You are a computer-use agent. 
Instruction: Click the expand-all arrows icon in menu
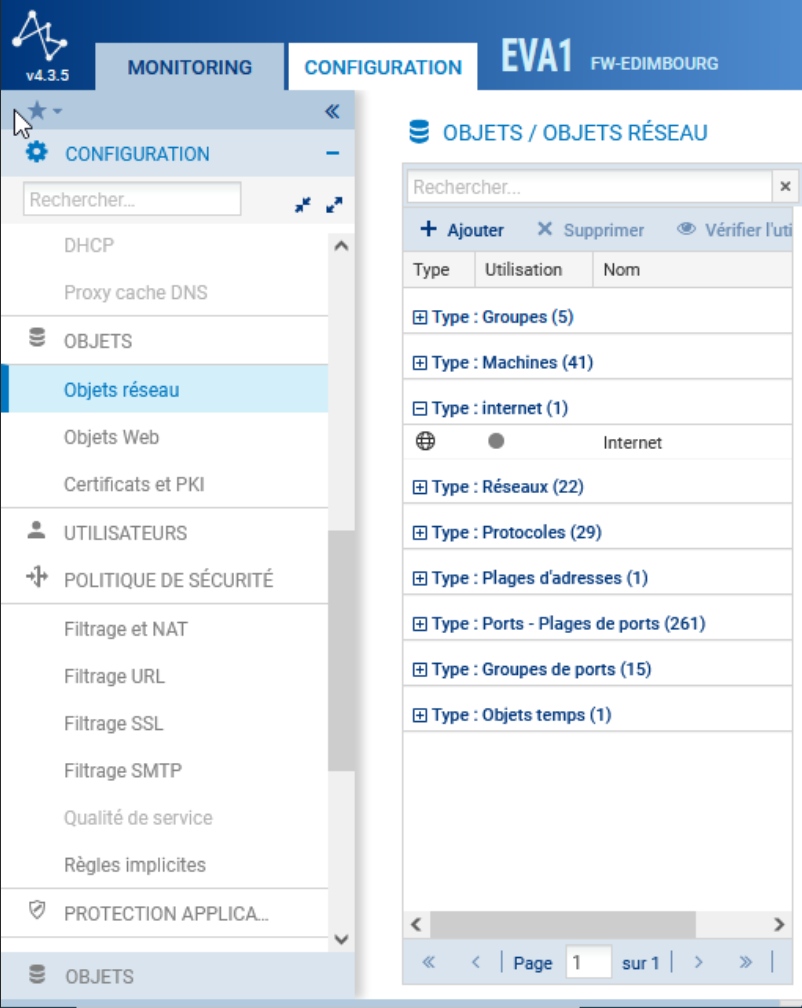click(334, 203)
